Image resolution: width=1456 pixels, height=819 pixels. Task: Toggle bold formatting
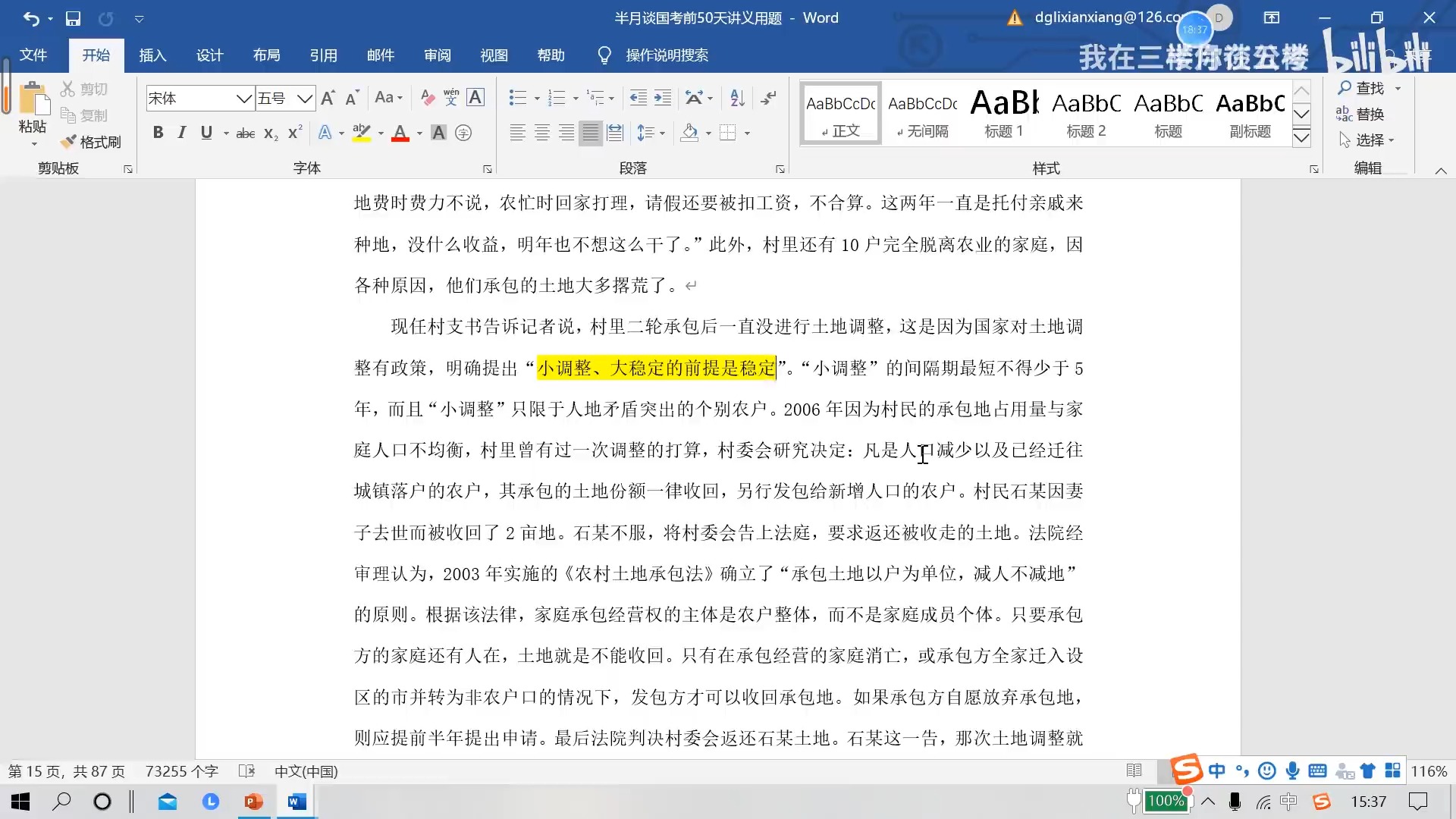158,133
